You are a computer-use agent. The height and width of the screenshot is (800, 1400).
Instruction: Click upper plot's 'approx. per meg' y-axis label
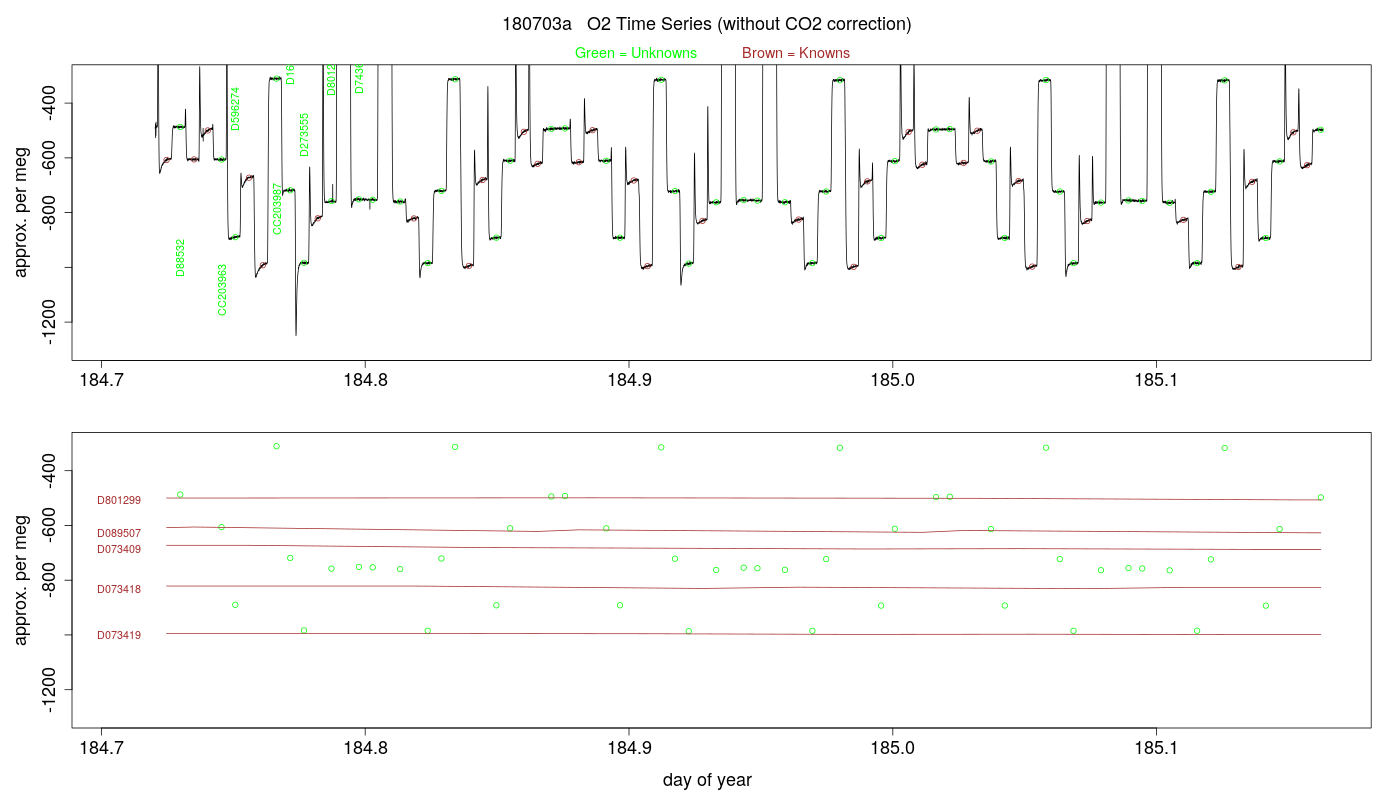21,211
